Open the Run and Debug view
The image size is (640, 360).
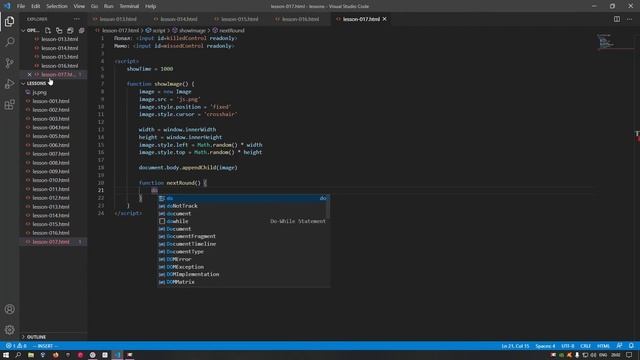coord(9,84)
